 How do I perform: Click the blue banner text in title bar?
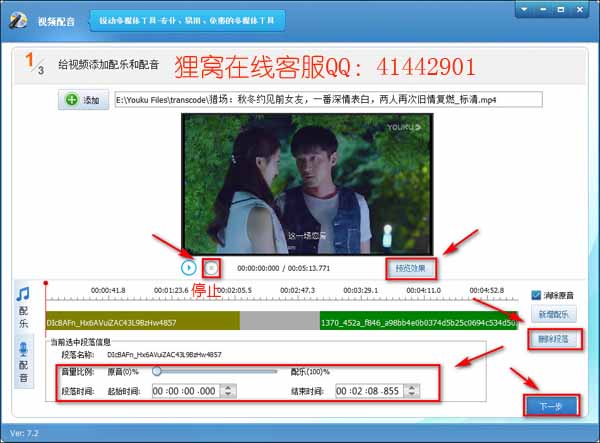(187, 21)
